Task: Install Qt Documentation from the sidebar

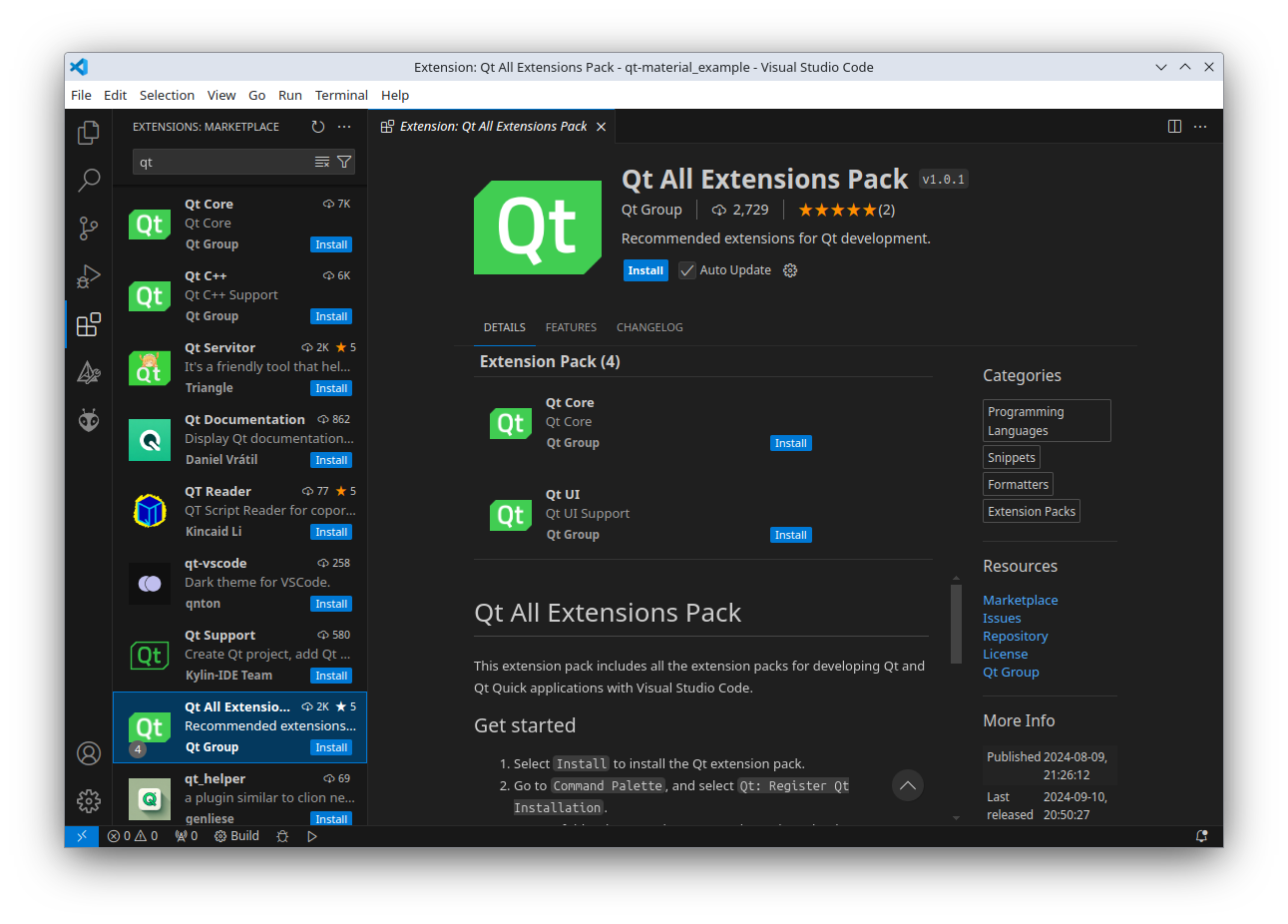Action: (x=331, y=460)
